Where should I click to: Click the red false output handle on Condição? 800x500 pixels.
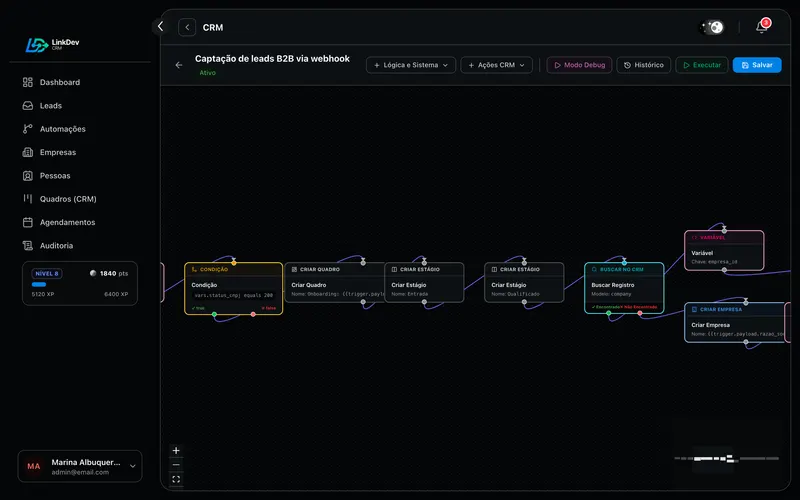pyautogui.click(x=253, y=314)
